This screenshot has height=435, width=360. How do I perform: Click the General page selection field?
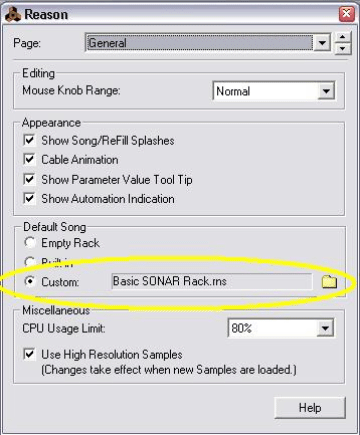[199, 43]
